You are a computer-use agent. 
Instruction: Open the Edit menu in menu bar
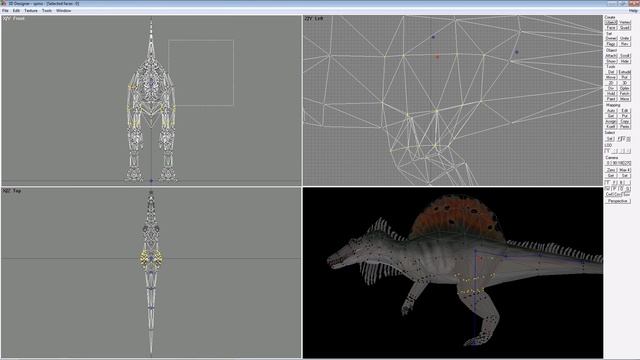16,11
